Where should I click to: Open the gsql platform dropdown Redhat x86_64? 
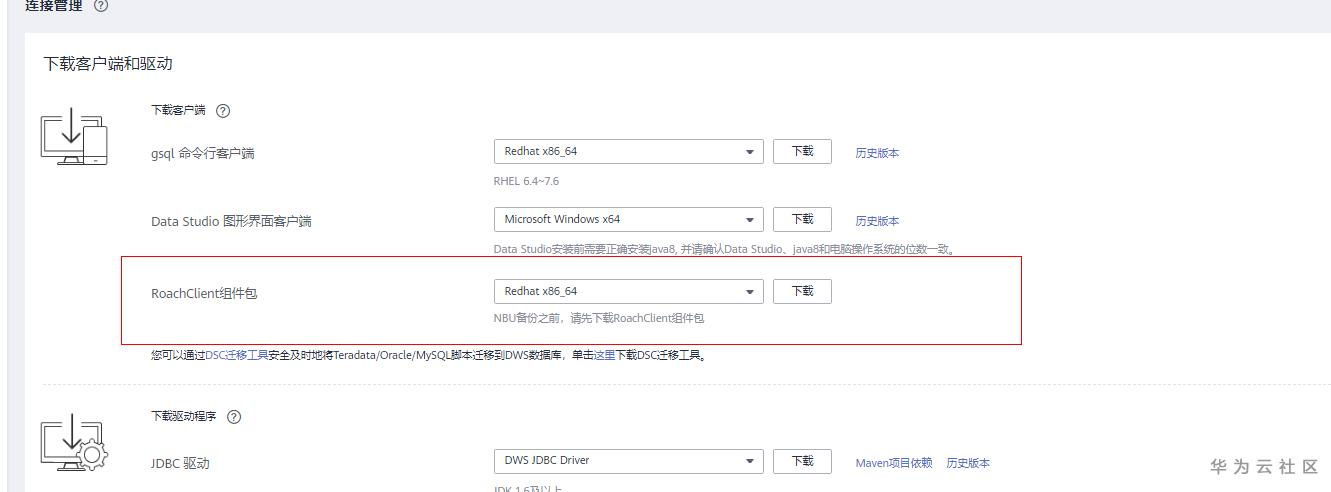(628, 152)
